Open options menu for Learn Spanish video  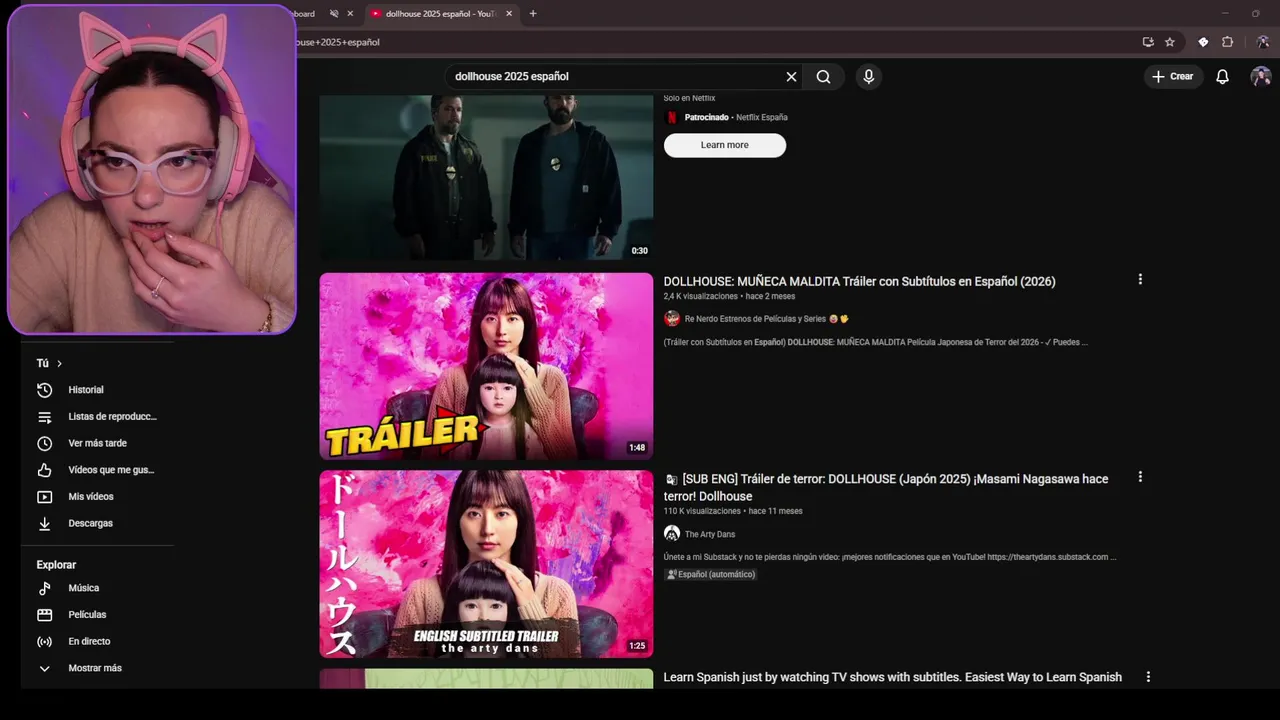point(1148,677)
